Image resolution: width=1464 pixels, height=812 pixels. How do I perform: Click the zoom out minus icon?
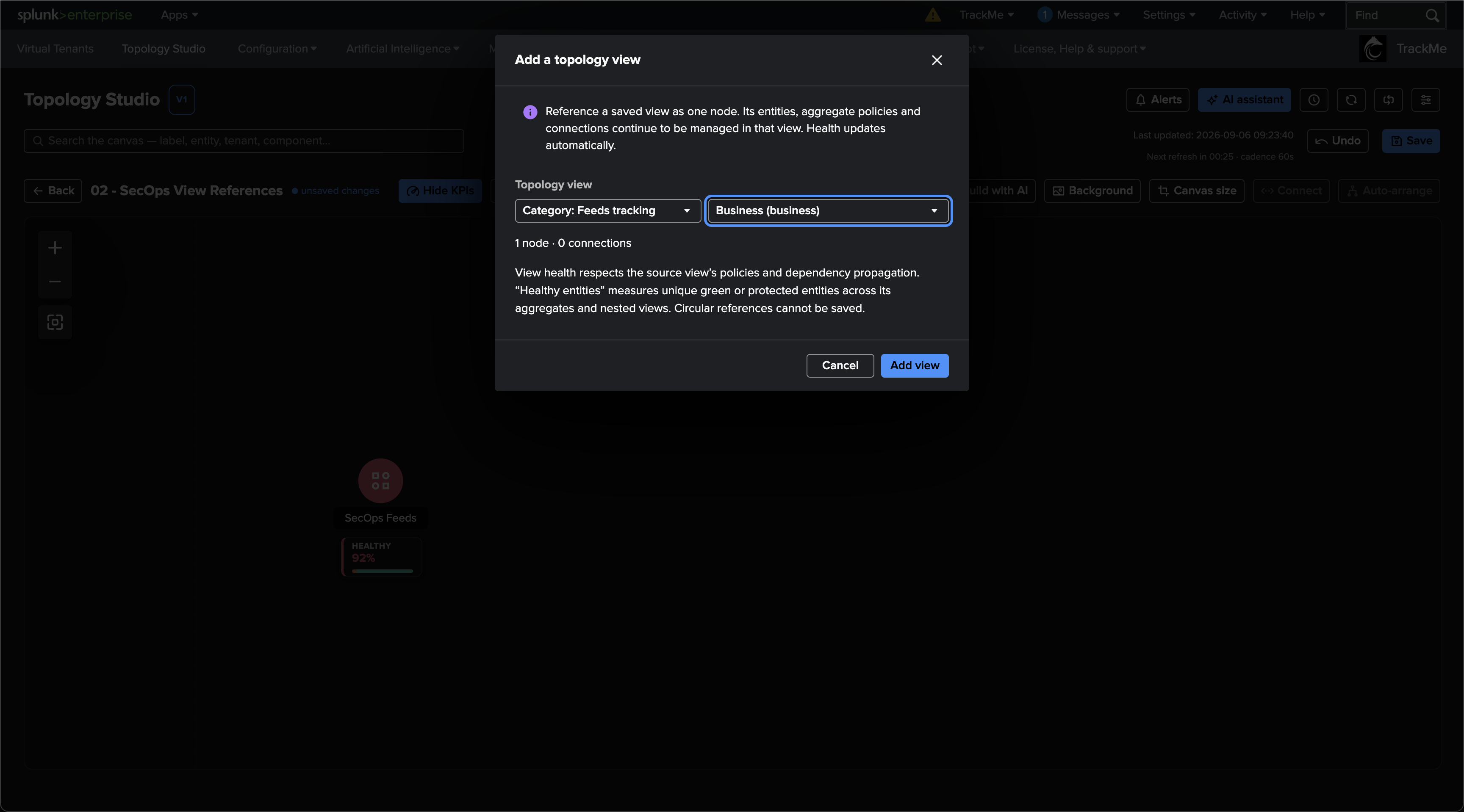pyautogui.click(x=55, y=282)
